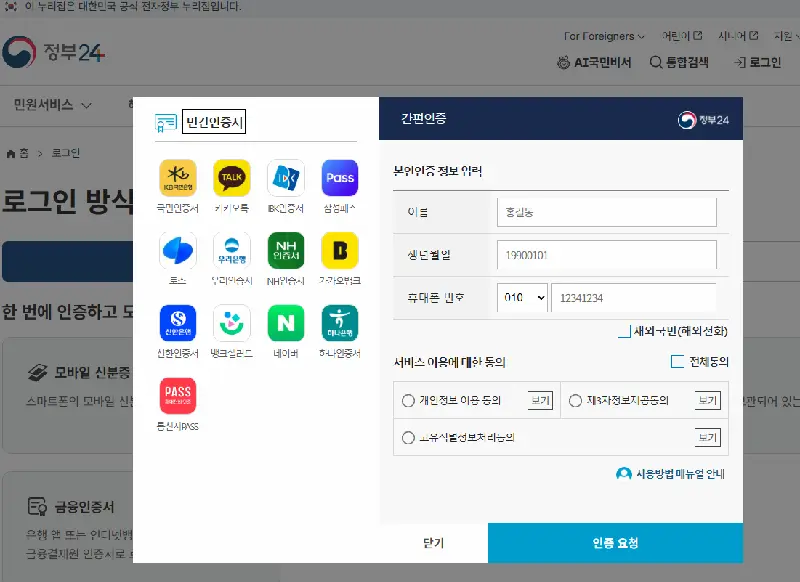Click the 생년월일 input field
Screen dimensions: 800x582
[607, 255]
